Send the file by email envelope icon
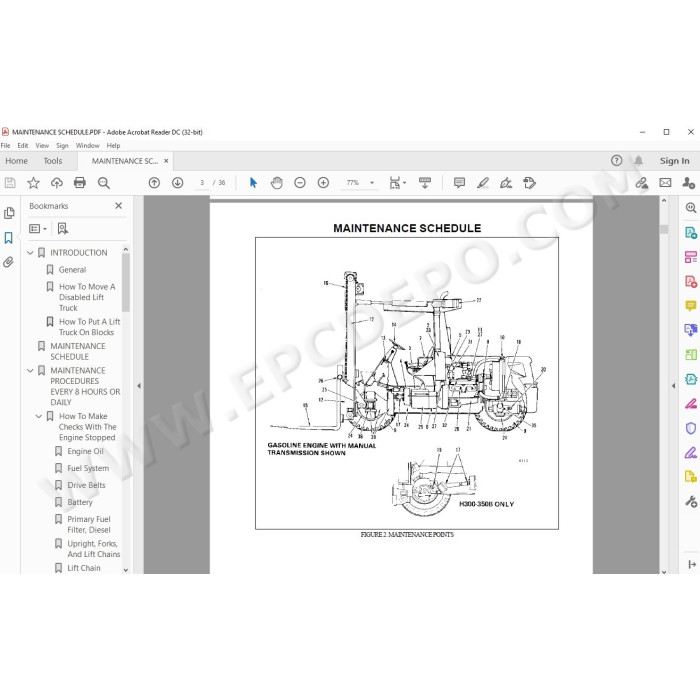The image size is (700, 700). point(665,183)
